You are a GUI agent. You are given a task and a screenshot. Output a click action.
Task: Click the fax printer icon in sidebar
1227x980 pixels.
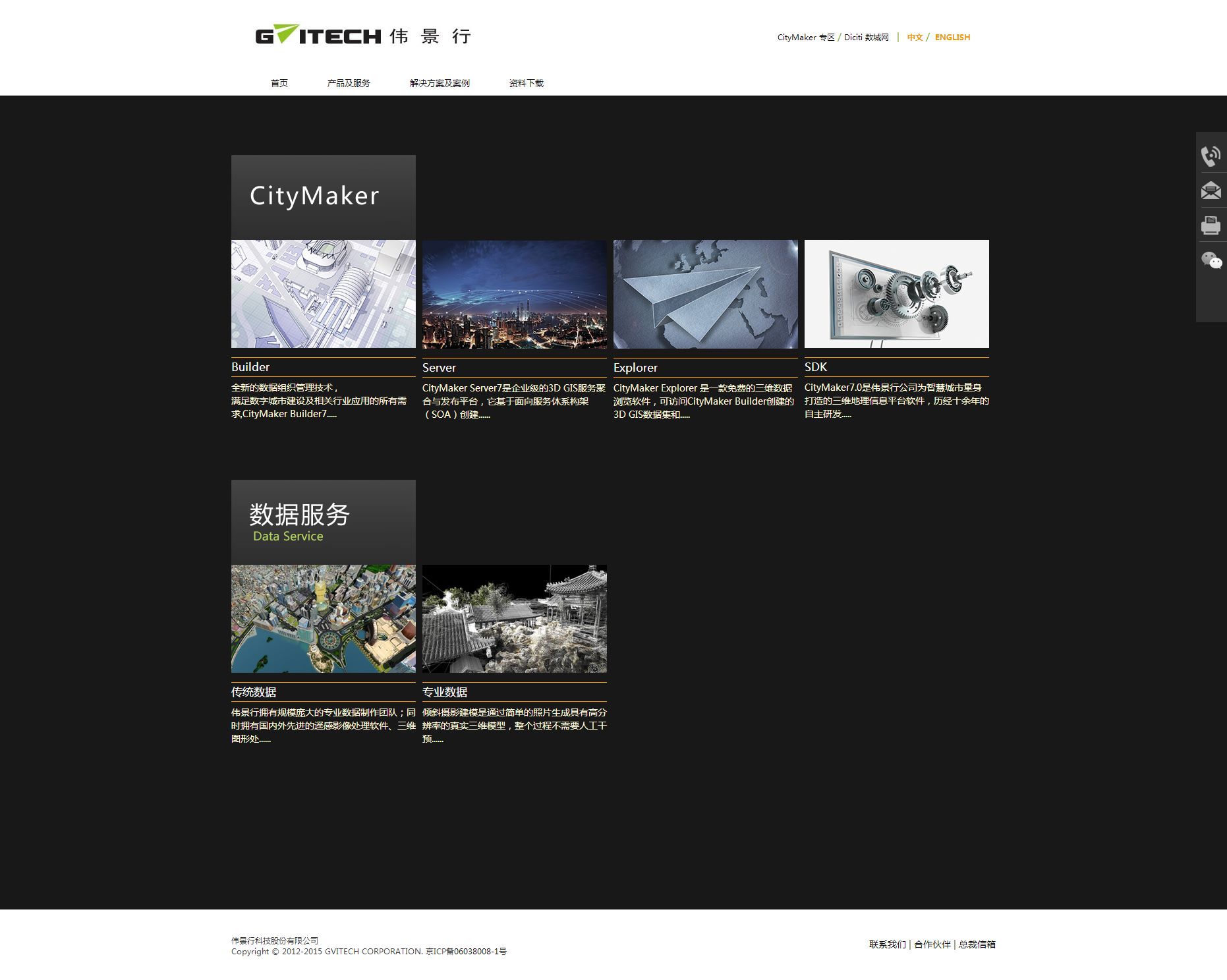[1211, 225]
